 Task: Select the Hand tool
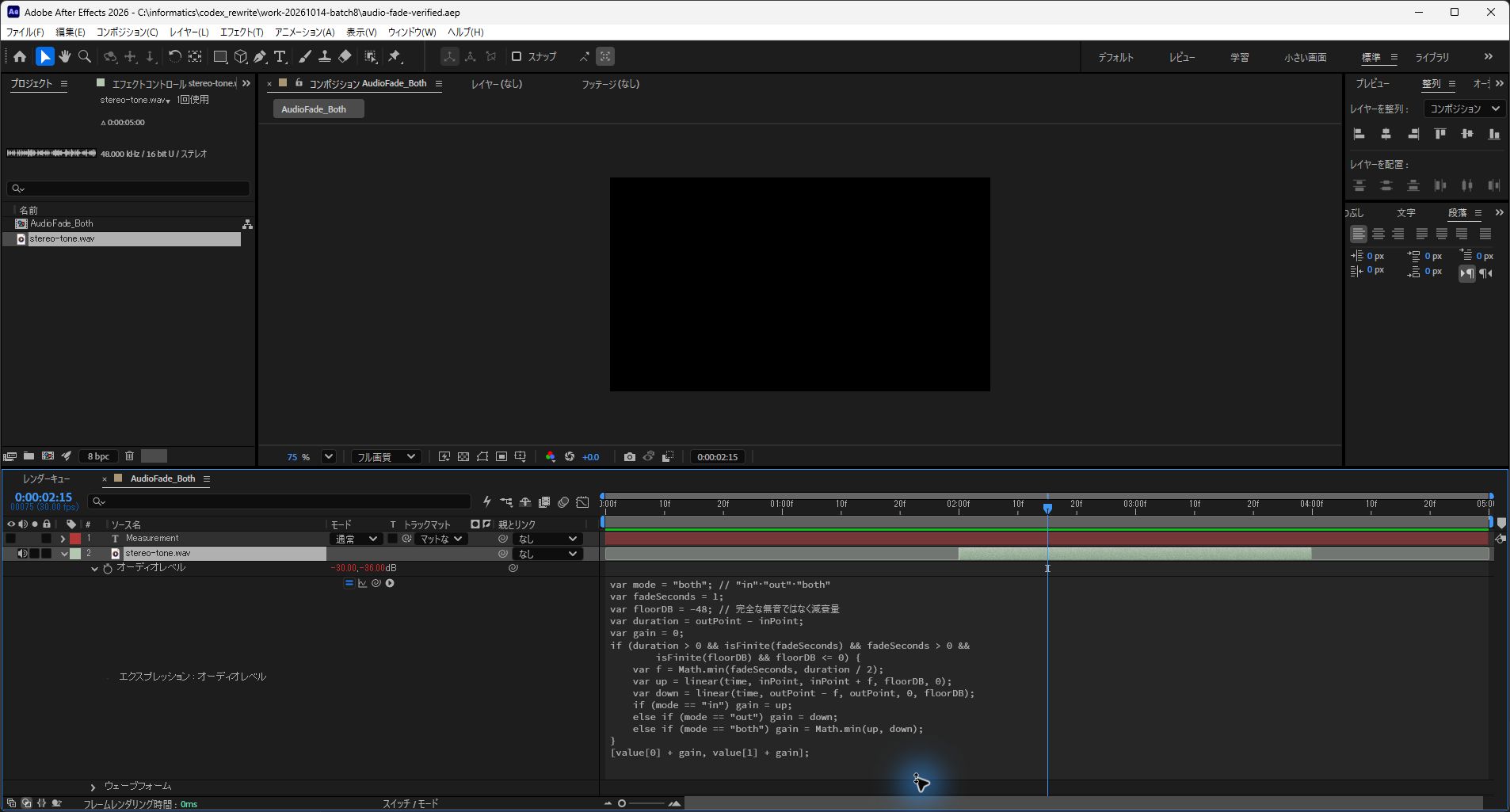(x=64, y=56)
